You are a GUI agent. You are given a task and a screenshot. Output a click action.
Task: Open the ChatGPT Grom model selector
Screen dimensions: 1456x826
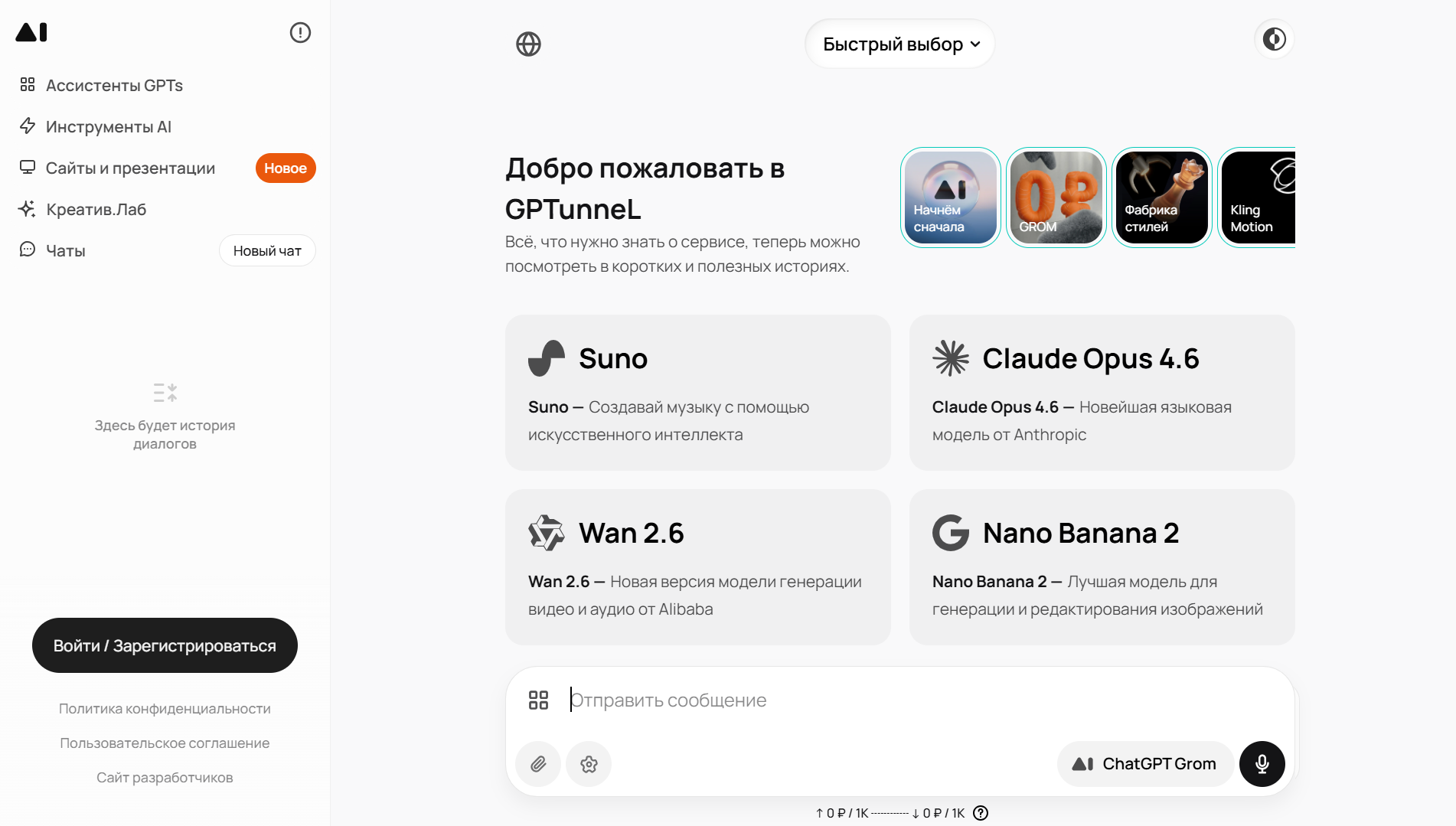1145,764
